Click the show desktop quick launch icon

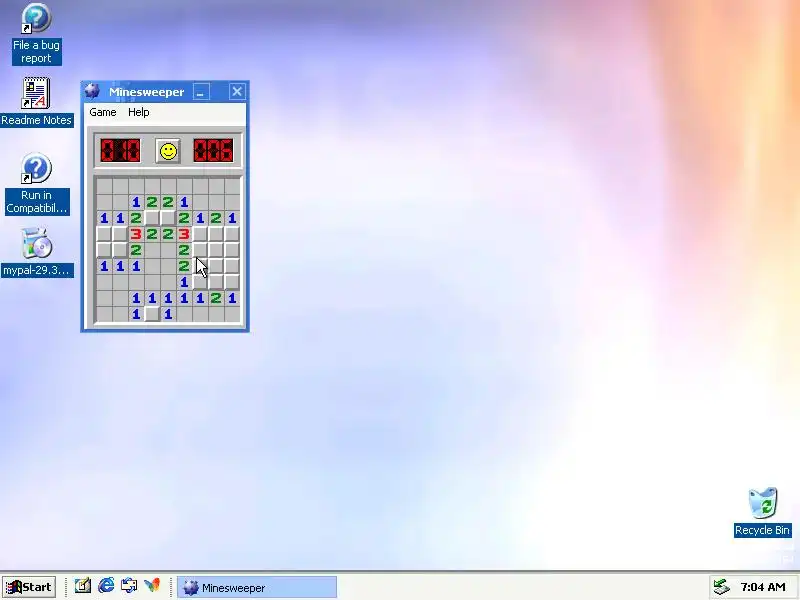pos(129,586)
